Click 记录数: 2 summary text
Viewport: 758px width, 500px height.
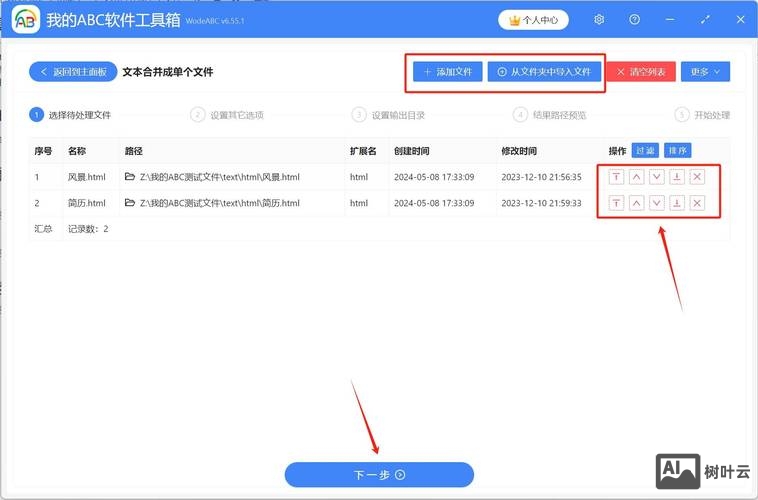(88, 229)
